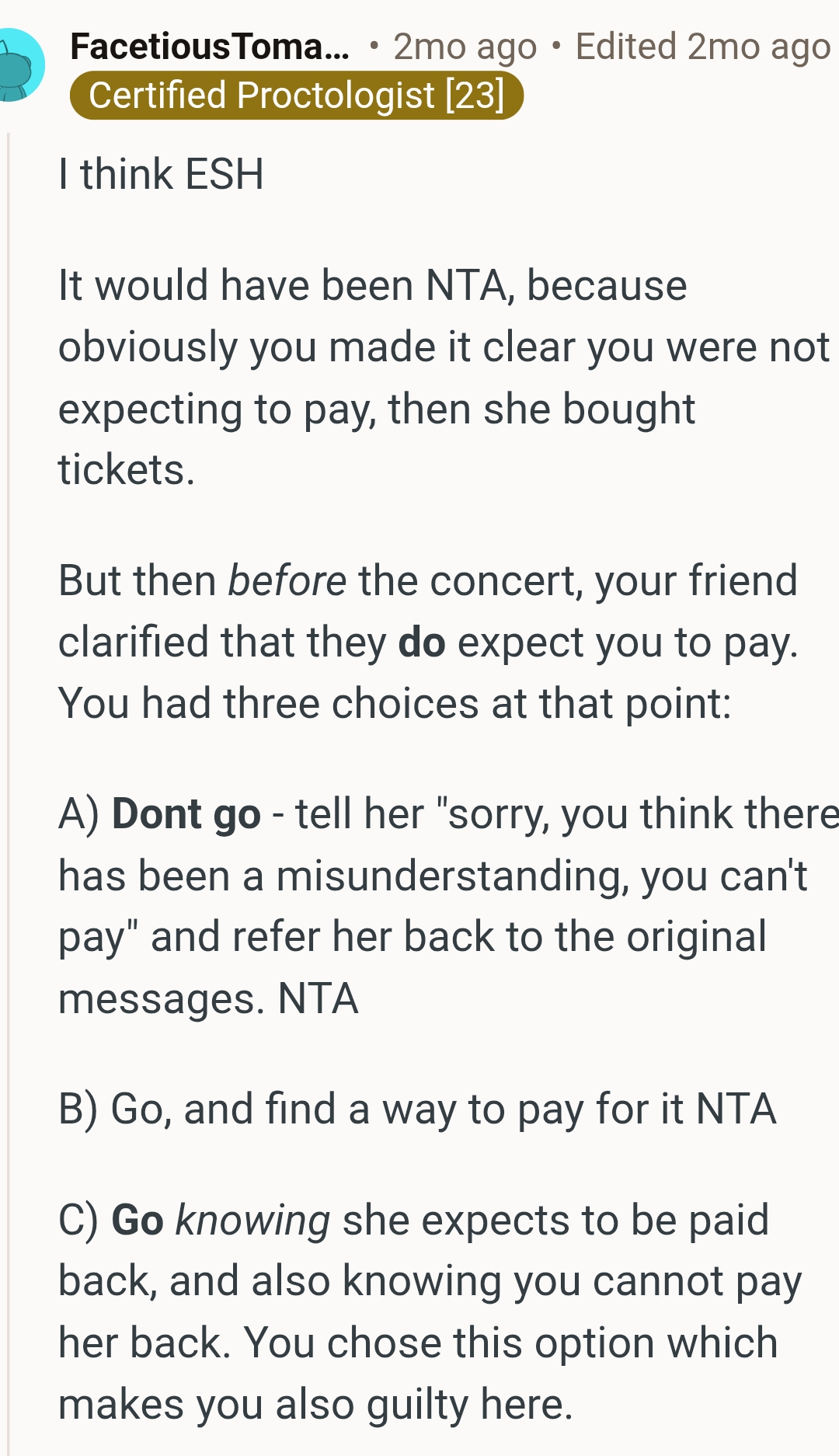Click option B "Go, and find a way to pay"
The image size is (839, 1456).
click(x=417, y=1109)
